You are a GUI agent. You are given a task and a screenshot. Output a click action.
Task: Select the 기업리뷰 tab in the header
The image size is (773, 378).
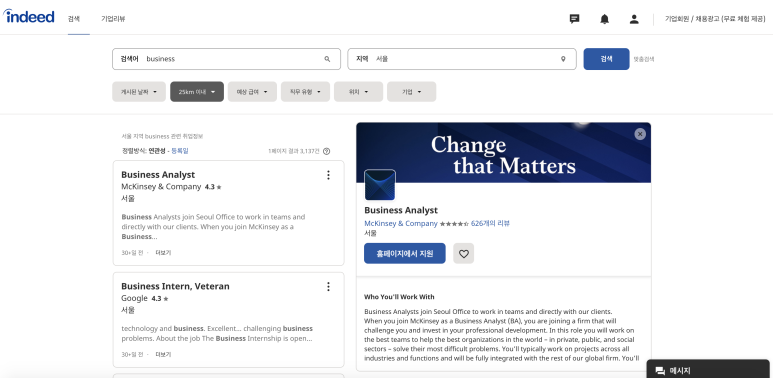point(113,19)
